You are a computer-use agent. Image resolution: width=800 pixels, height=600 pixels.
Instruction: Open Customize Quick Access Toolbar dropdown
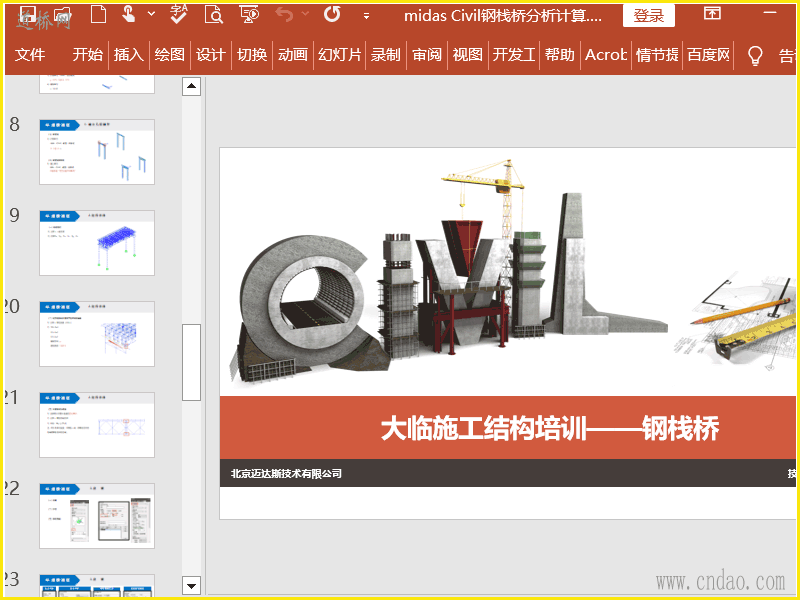pyautogui.click(x=366, y=16)
